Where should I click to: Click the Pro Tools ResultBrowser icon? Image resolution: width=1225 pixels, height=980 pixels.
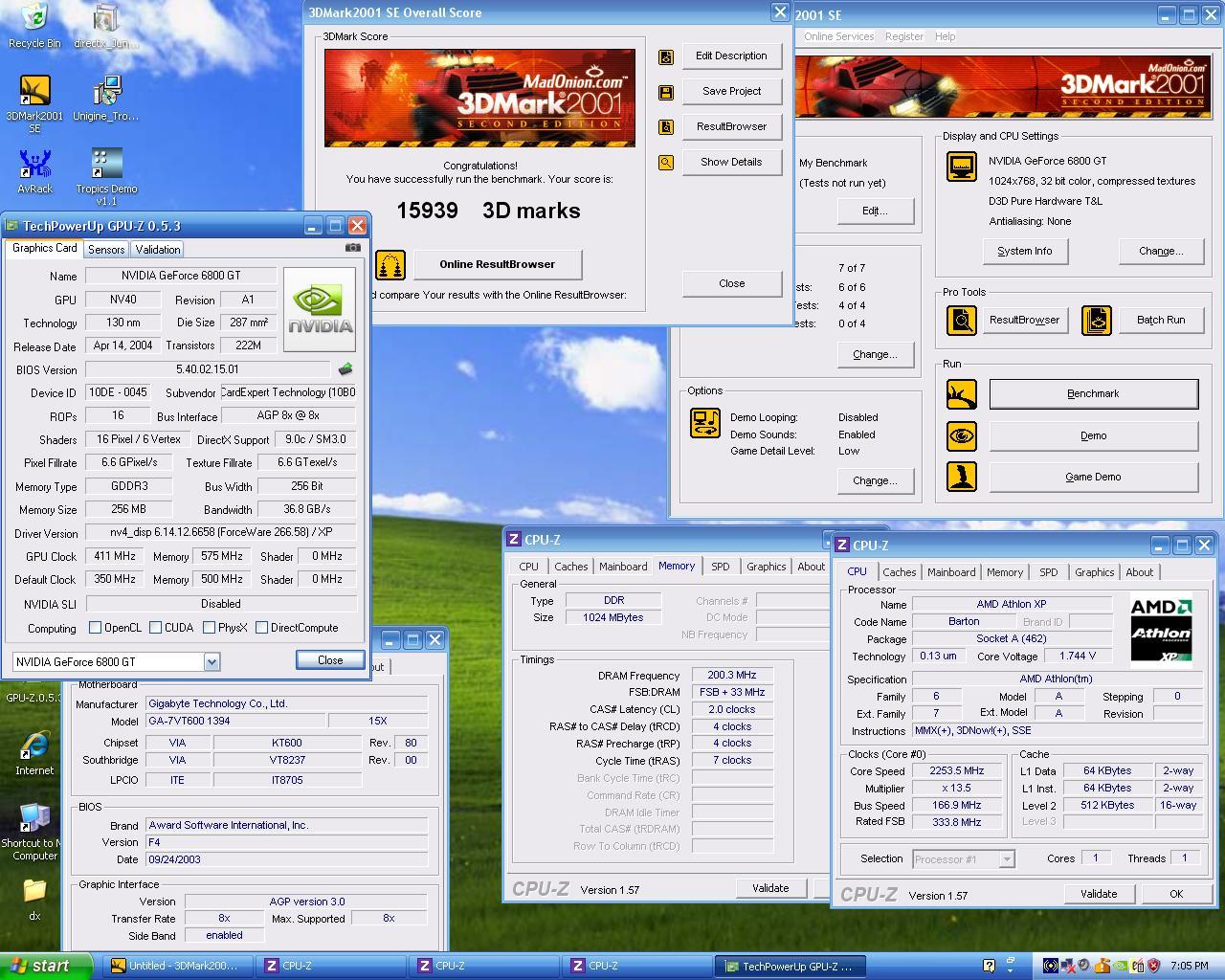tap(962, 320)
